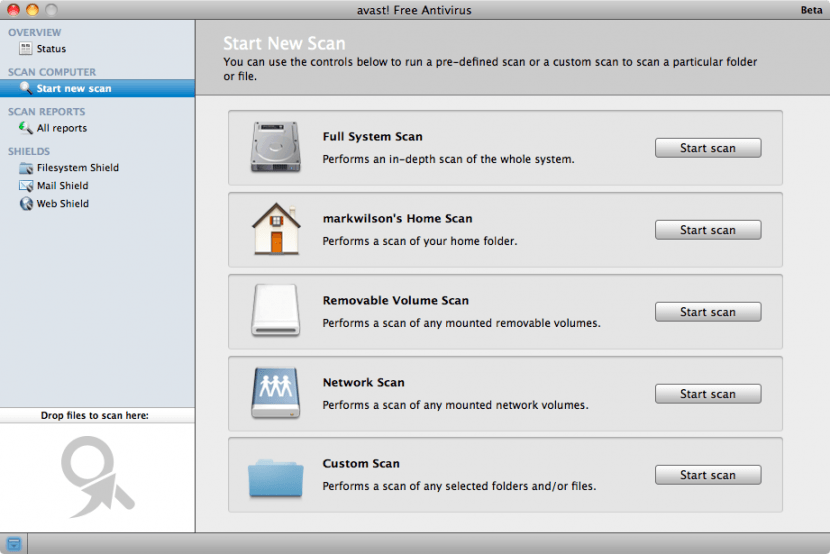Click the large magnifier drop-zone graphic
830x554 pixels.
click(x=97, y=477)
